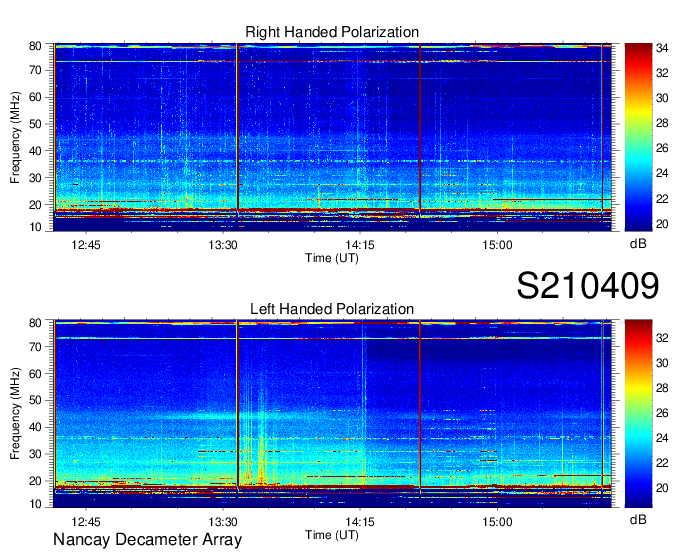Click the Time (UT) label under the Right Handed plot

point(332,258)
